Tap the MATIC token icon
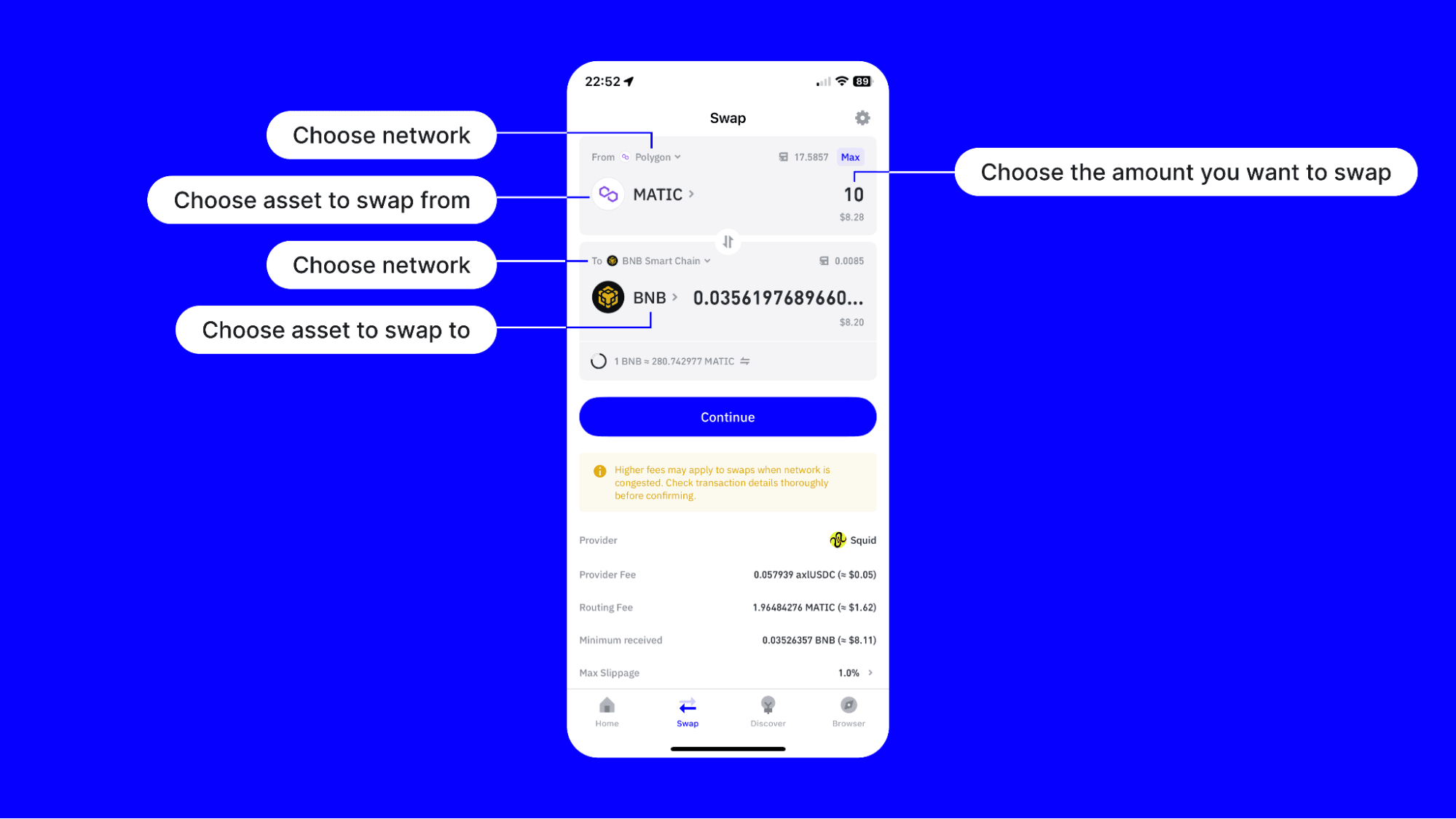Viewport: 1456px width, 819px height. [x=608, y=194]
